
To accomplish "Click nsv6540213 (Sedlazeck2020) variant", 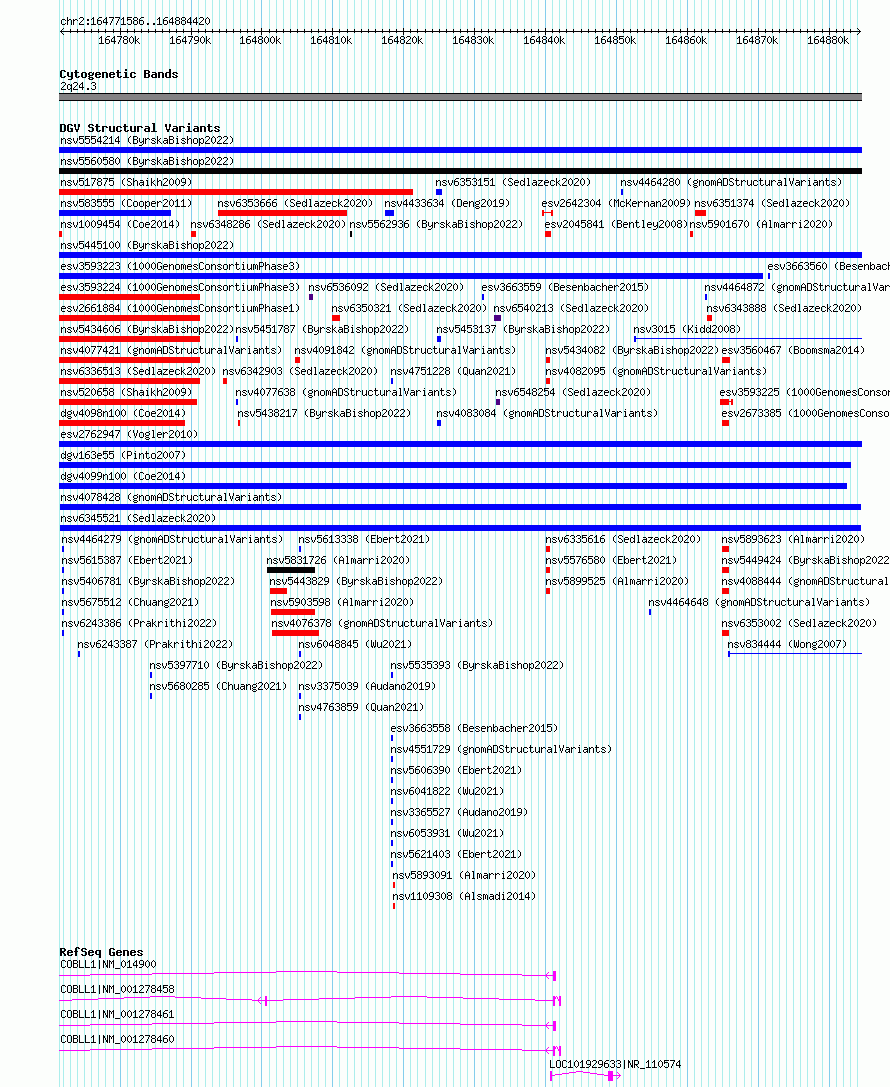I will tap(571, 308).
